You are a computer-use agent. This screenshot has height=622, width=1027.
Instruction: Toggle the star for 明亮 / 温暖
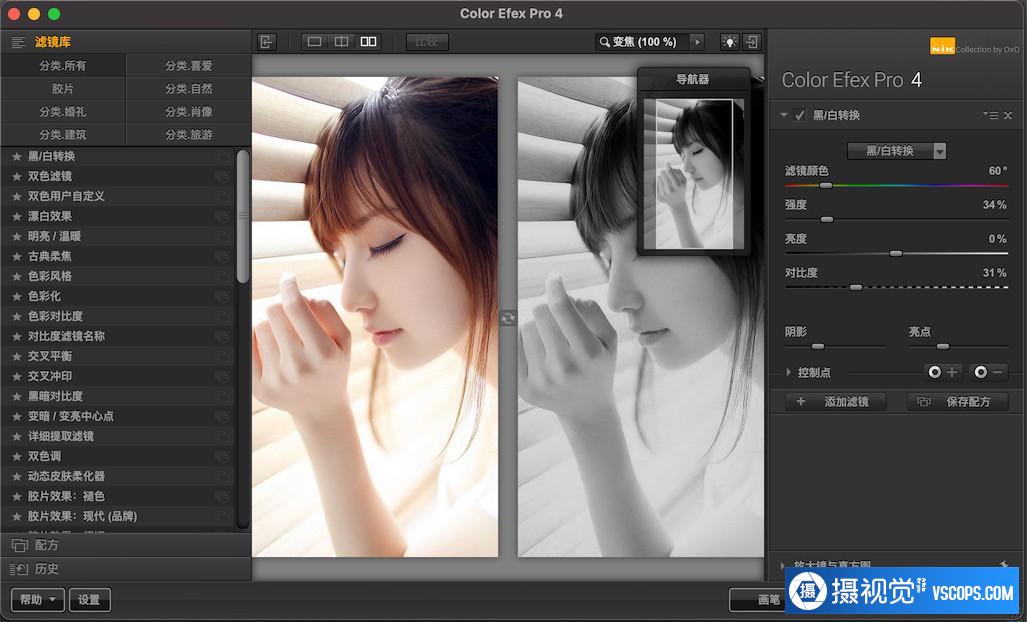point(17,236)
